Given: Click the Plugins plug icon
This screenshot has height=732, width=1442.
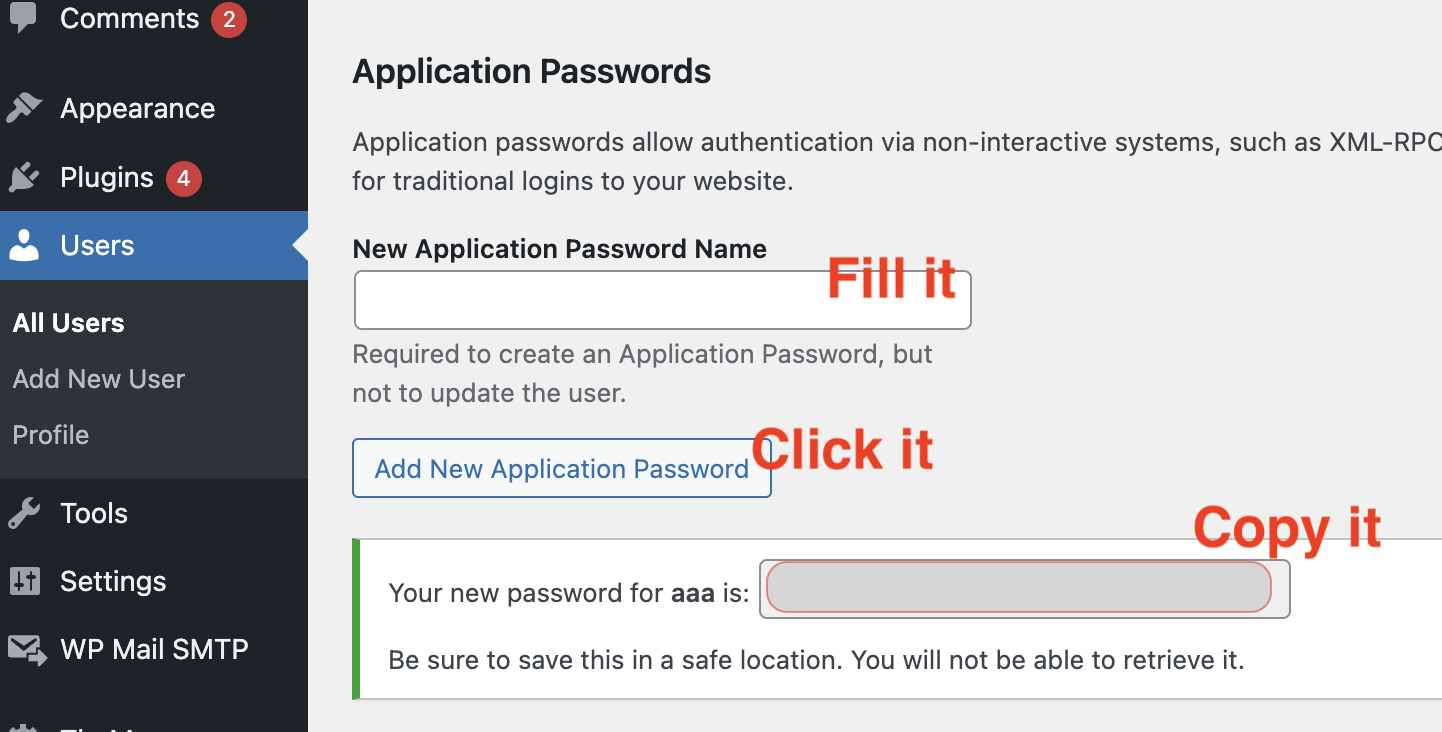Looking at the screenshot, I should point(24,178).
